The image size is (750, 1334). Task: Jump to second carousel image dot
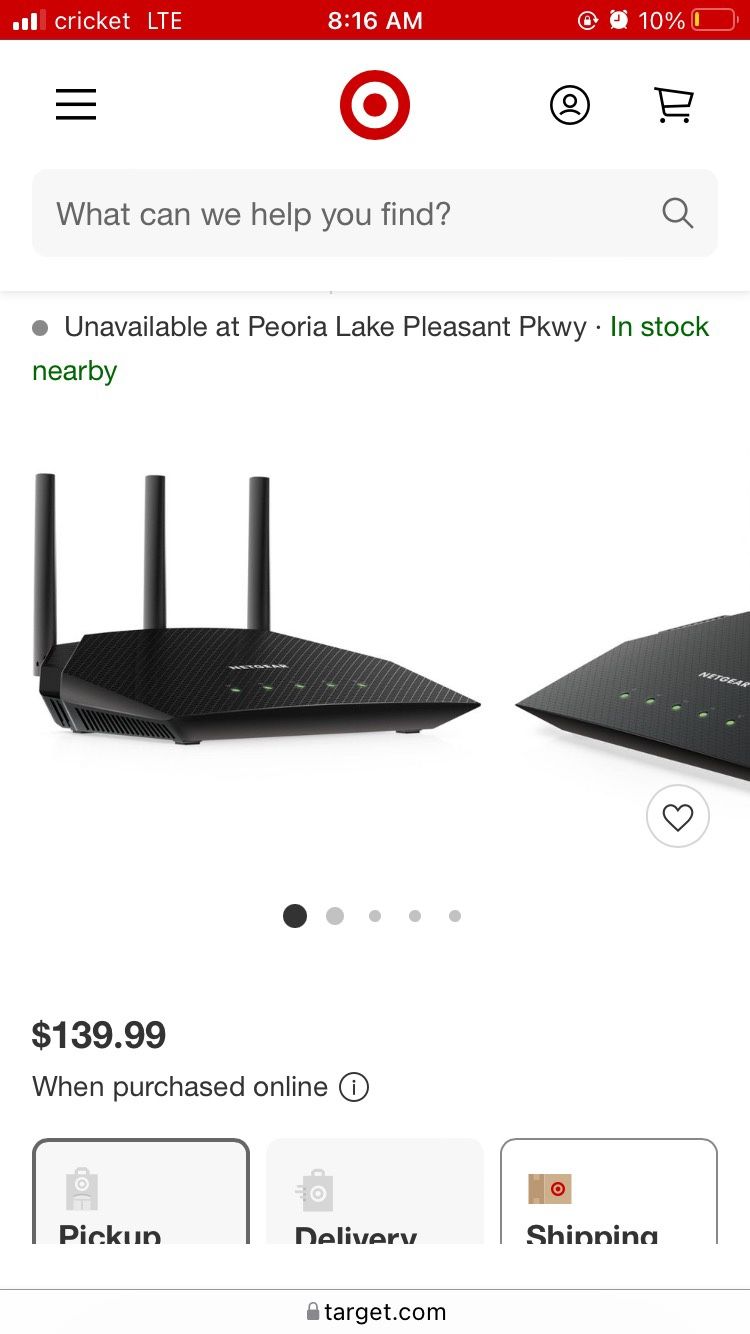(x=335, y=916)
